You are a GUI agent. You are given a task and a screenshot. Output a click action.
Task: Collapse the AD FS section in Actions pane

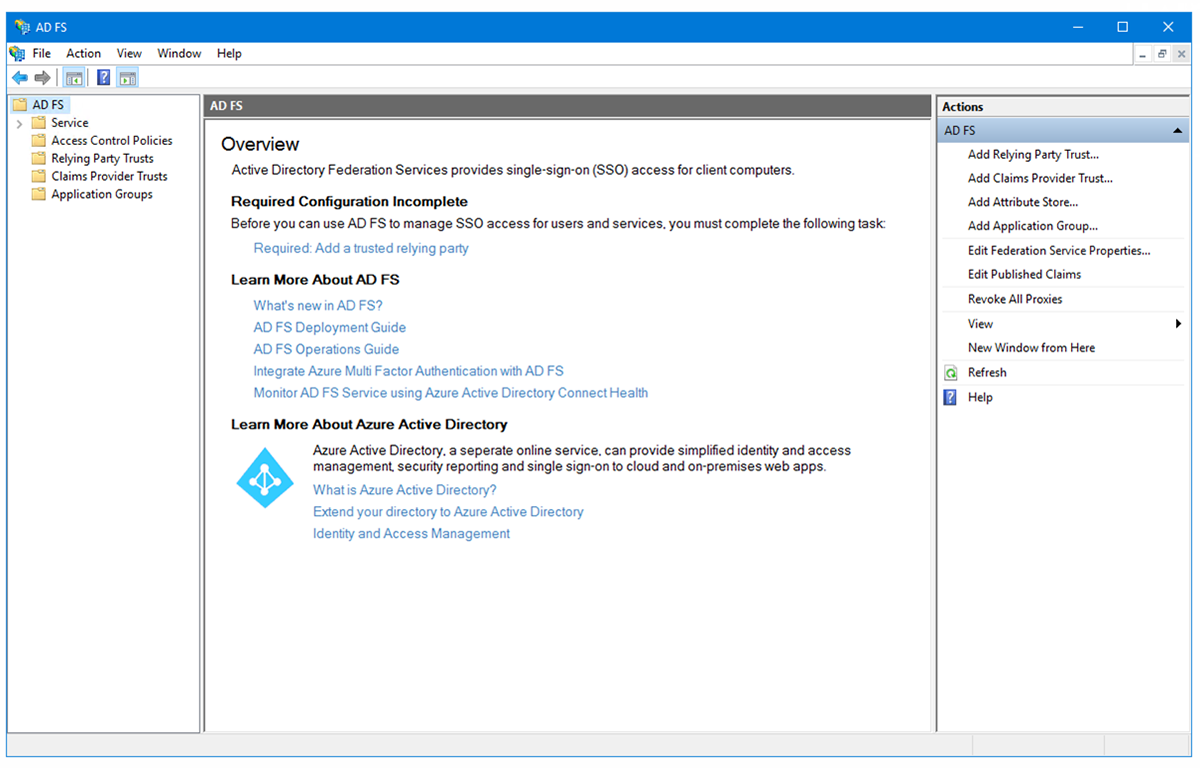pyautogui.click(x=1178, y=130)
